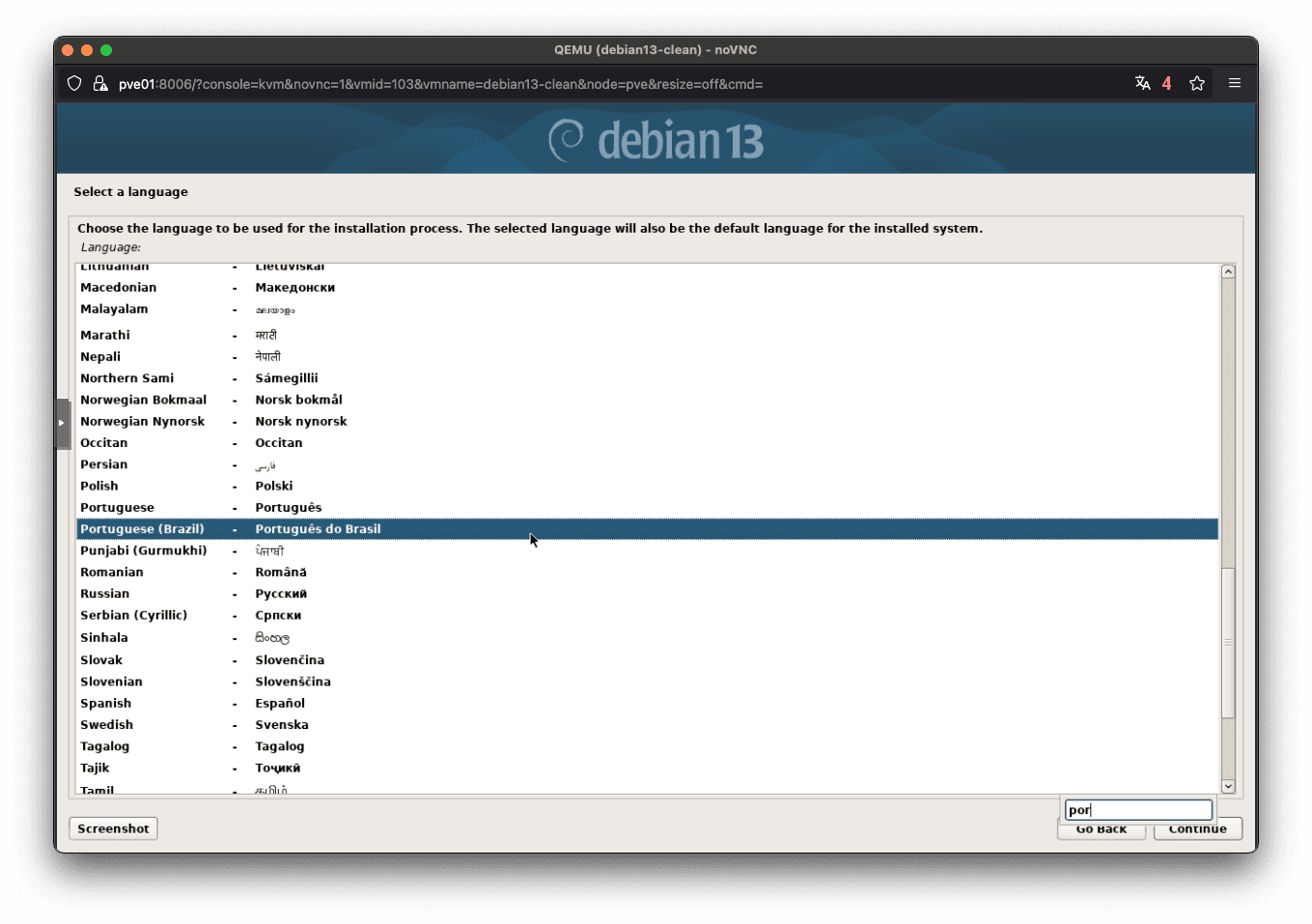Select Romanian language row
Screen dimensions: 1312x924
[x=647, y=573]
